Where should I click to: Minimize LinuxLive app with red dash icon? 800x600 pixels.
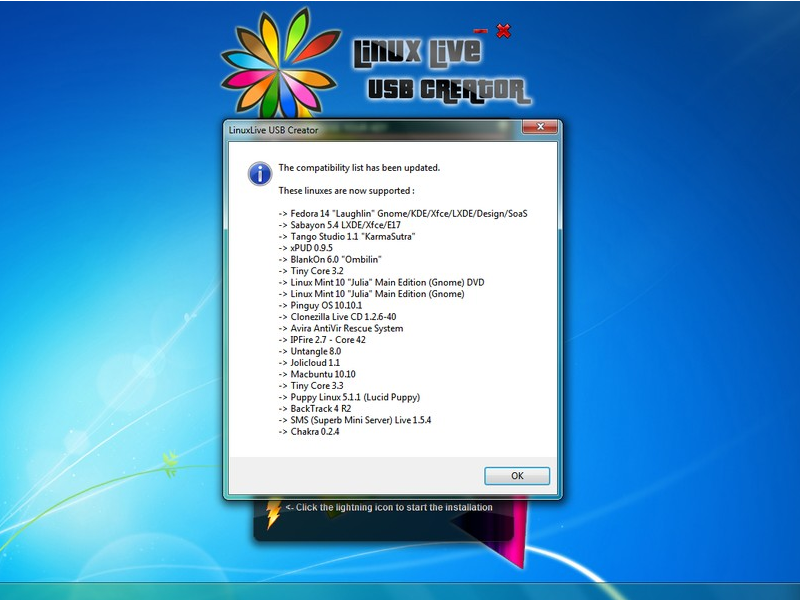click(480, 30)
